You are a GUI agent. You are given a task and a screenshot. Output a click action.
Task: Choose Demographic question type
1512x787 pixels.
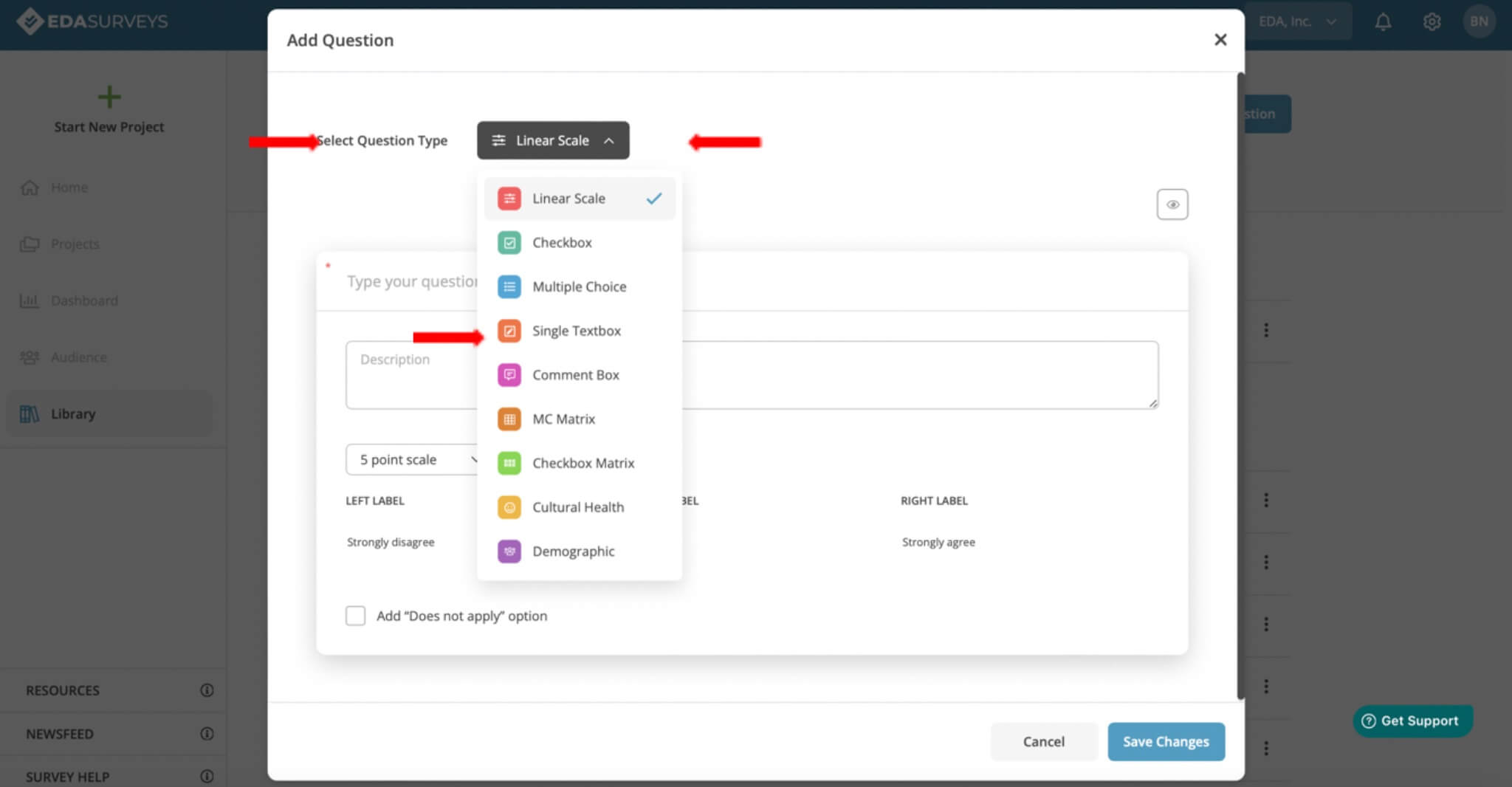pos(580,551)
